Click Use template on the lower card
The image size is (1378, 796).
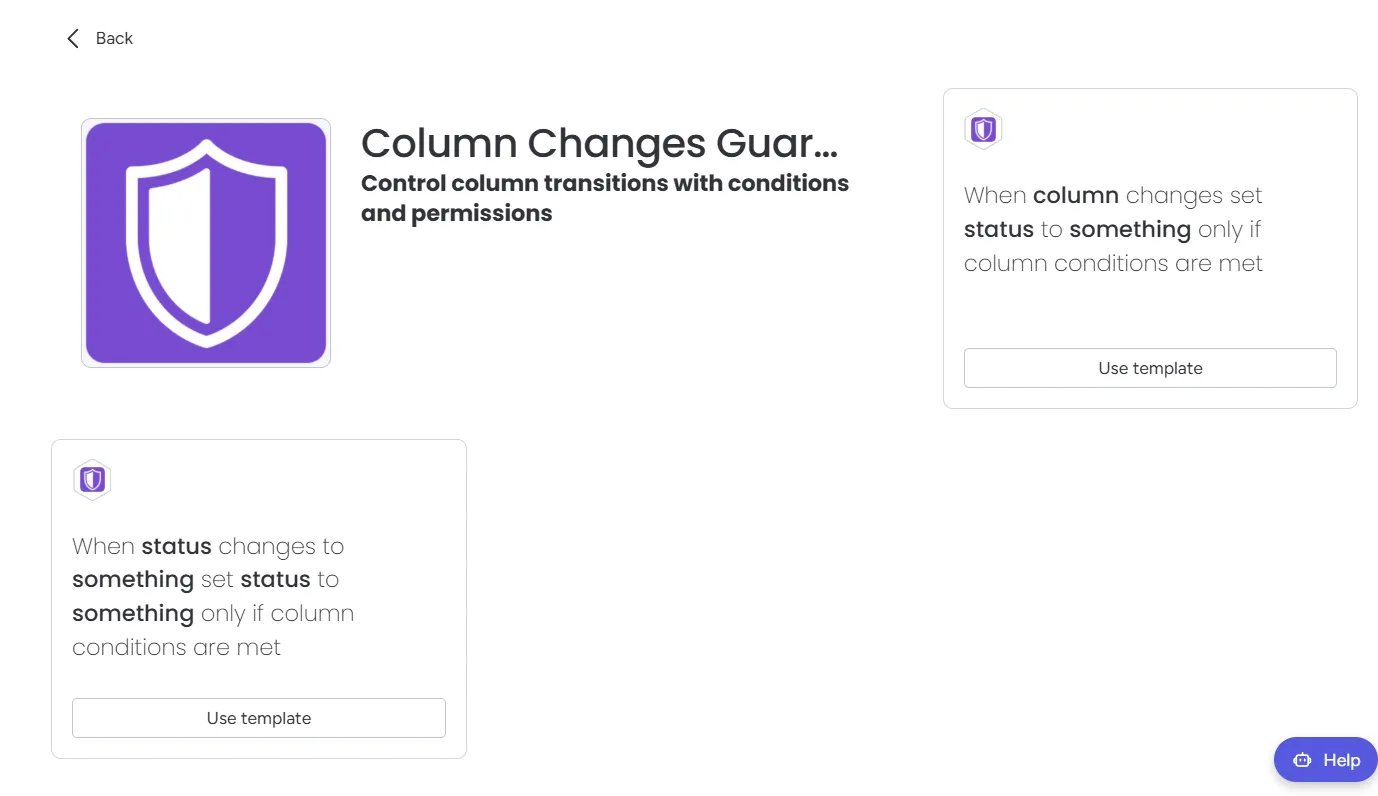(x=258, y=718)
